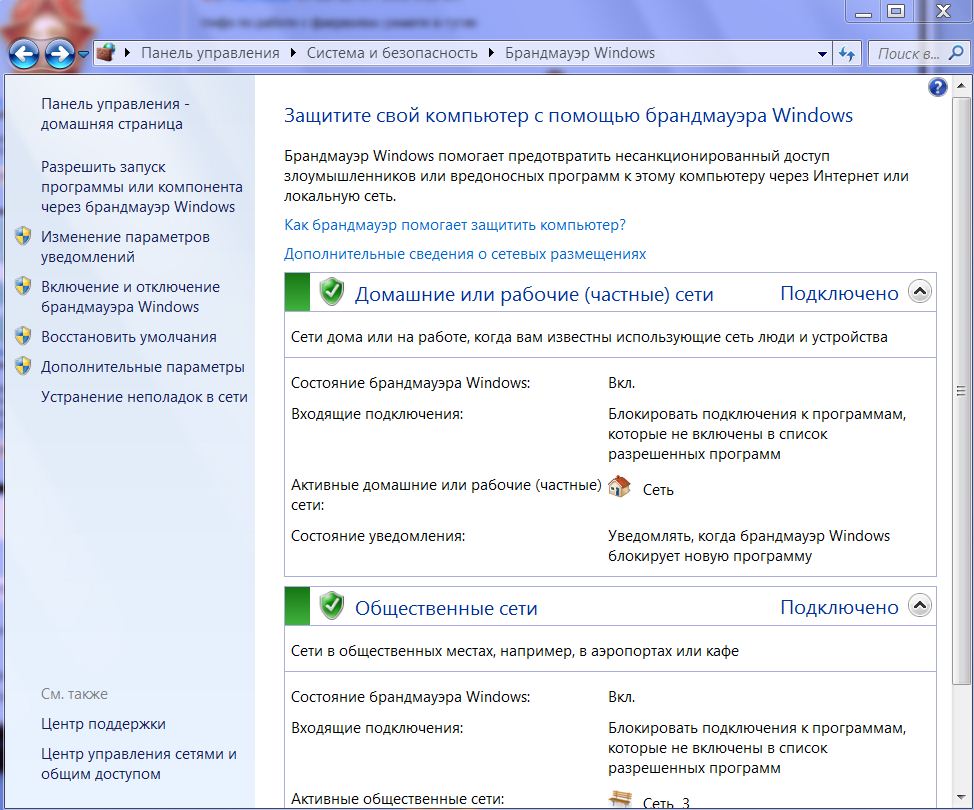974x810 pixels.
Task: Open Восстановить умолчания link
Action: click(129, 337)
